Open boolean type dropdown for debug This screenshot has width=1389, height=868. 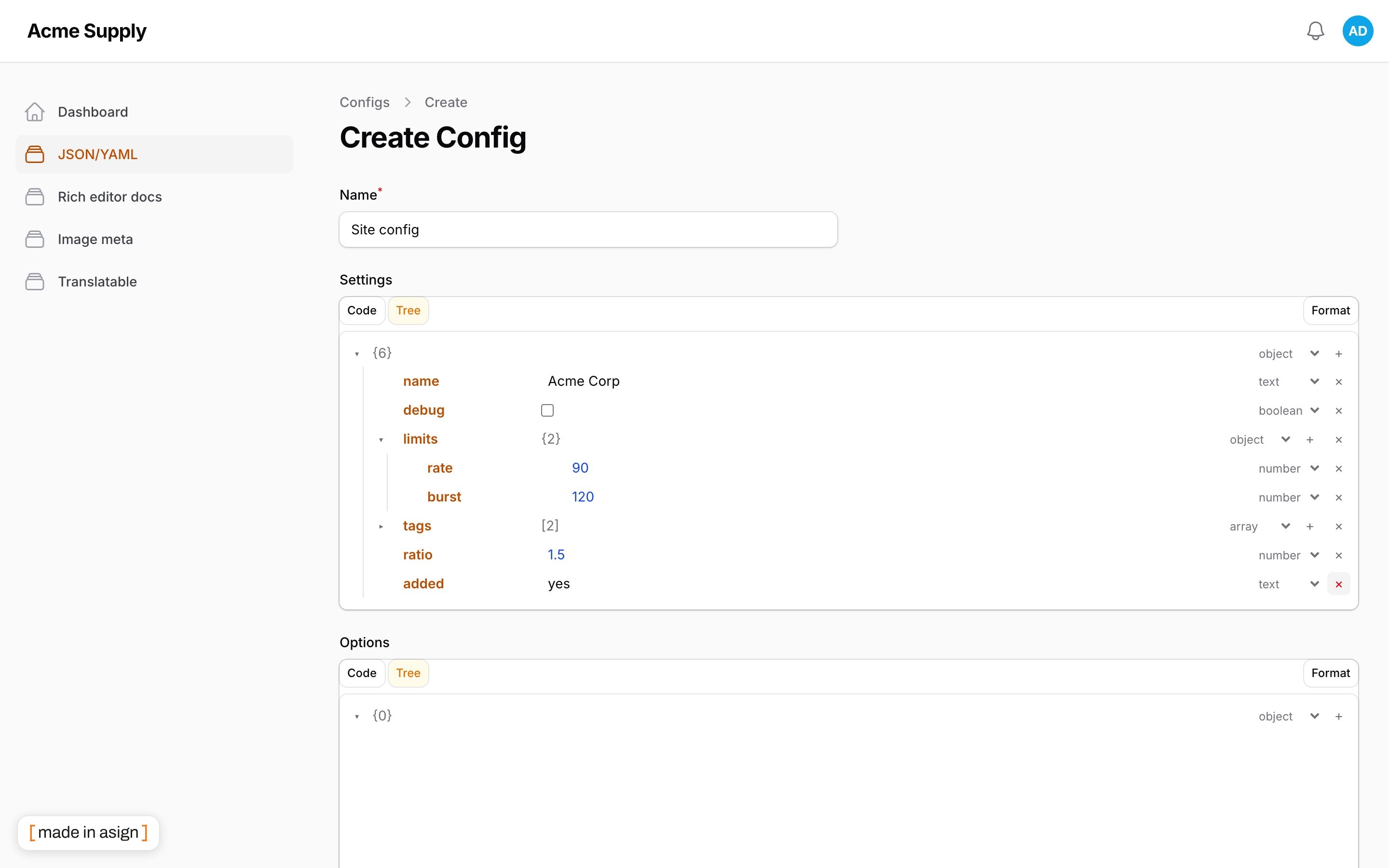tap(1289, 411)
